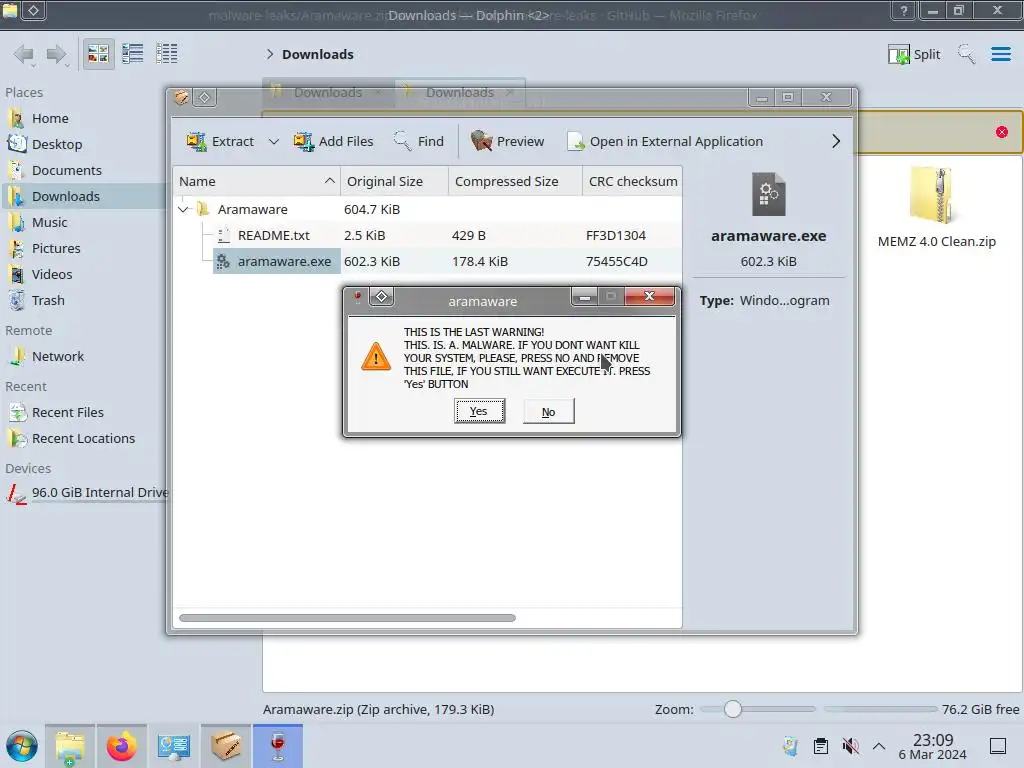Click the Downloads breadcrumb in location bar
This screenshot has width=1024, height=768.
click(x=318, y=54)
